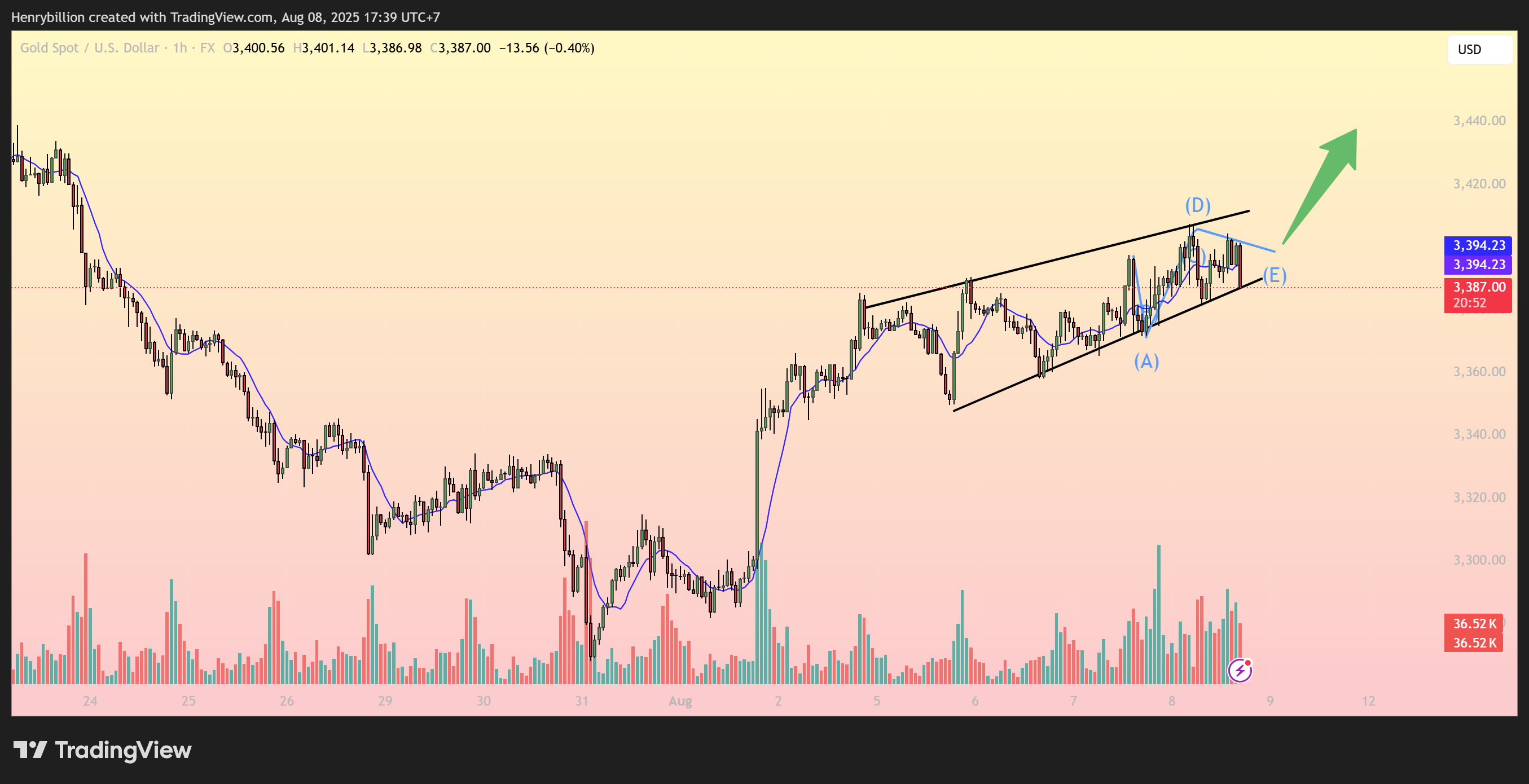Click the 31 date on time axis
1529x784 pixels.
click(x=582, y=701)
